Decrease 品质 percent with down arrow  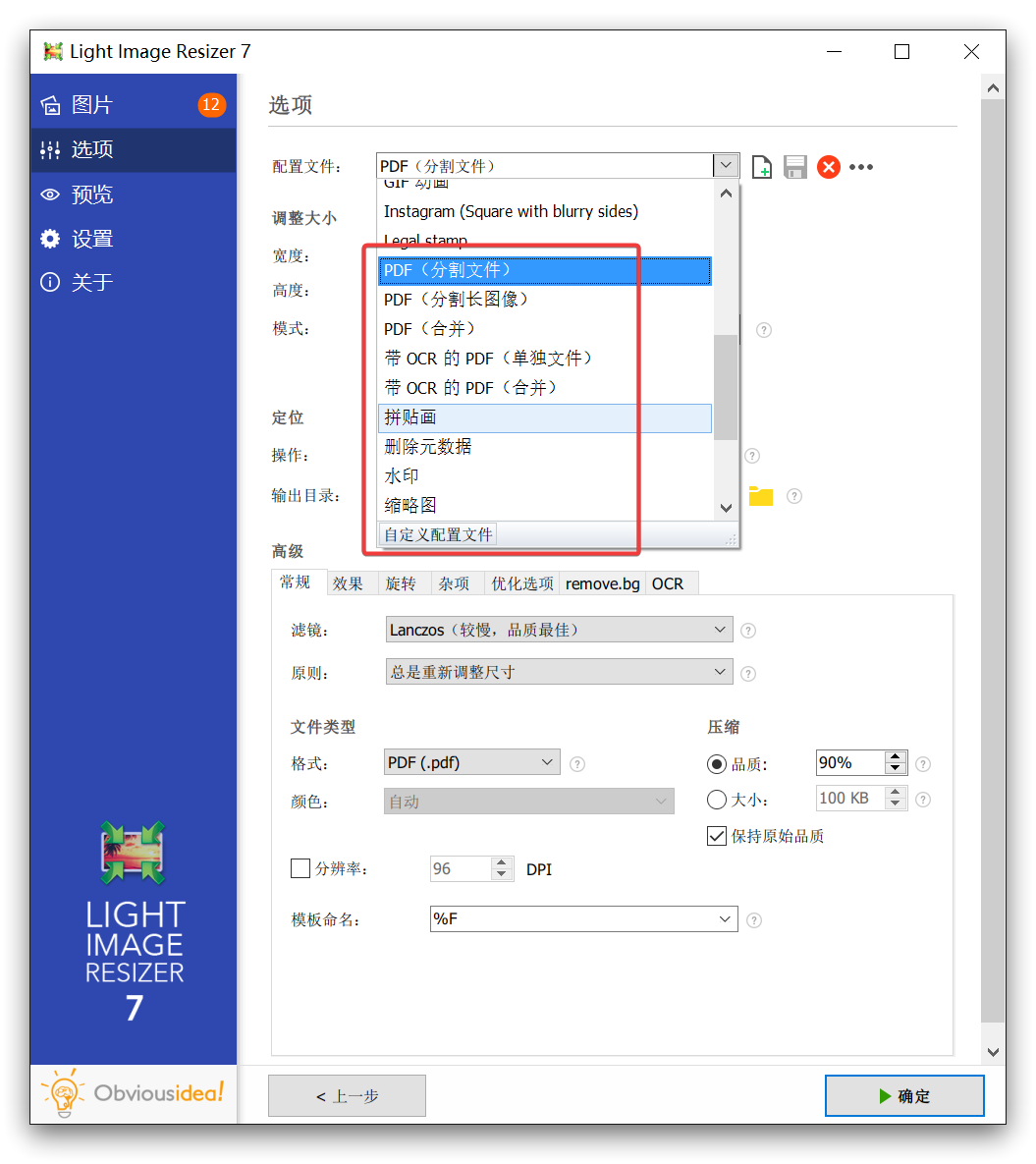[896, 769]
